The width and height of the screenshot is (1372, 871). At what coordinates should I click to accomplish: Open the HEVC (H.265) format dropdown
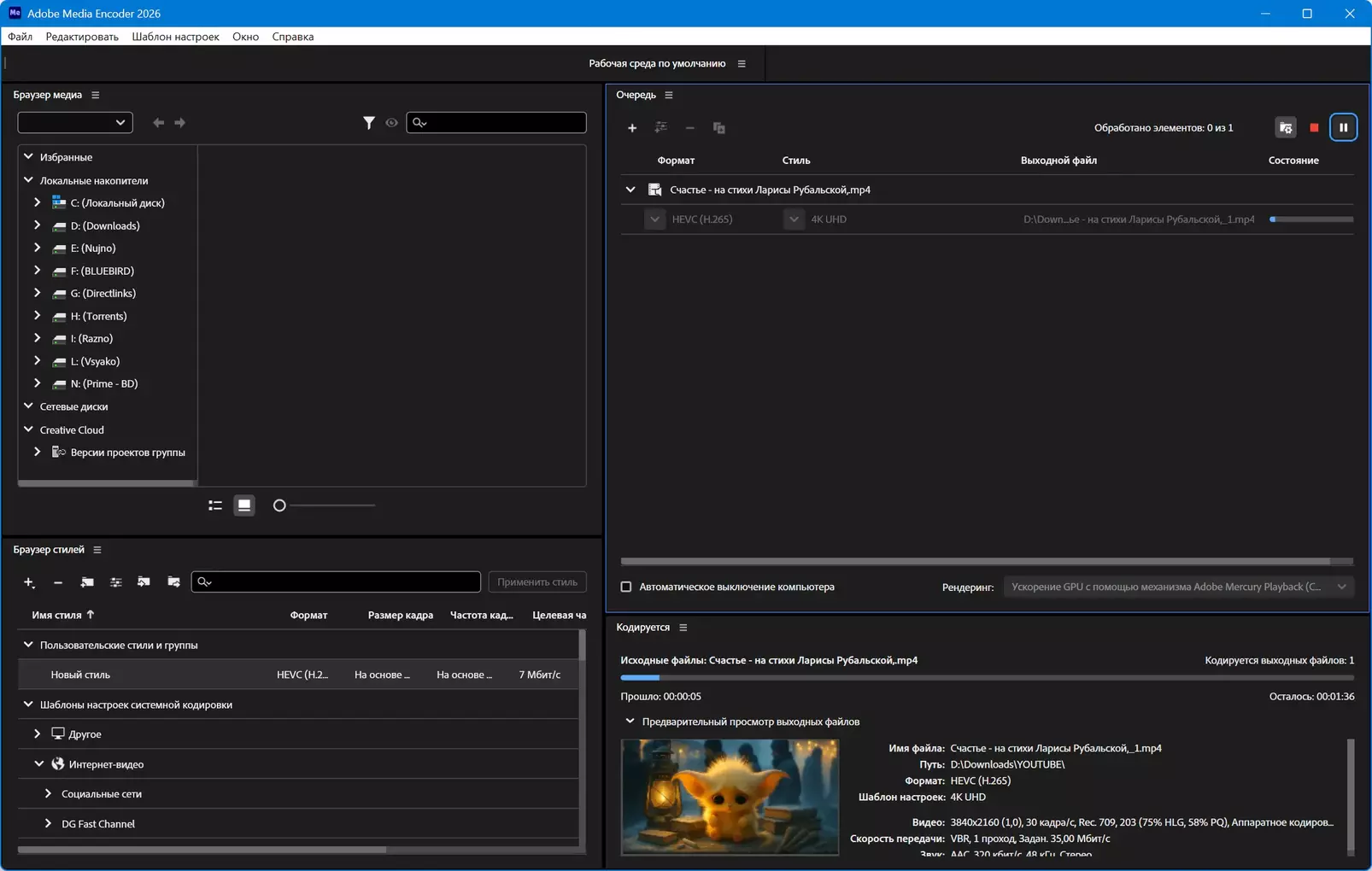pyautogui.click(x=654, y=219)
